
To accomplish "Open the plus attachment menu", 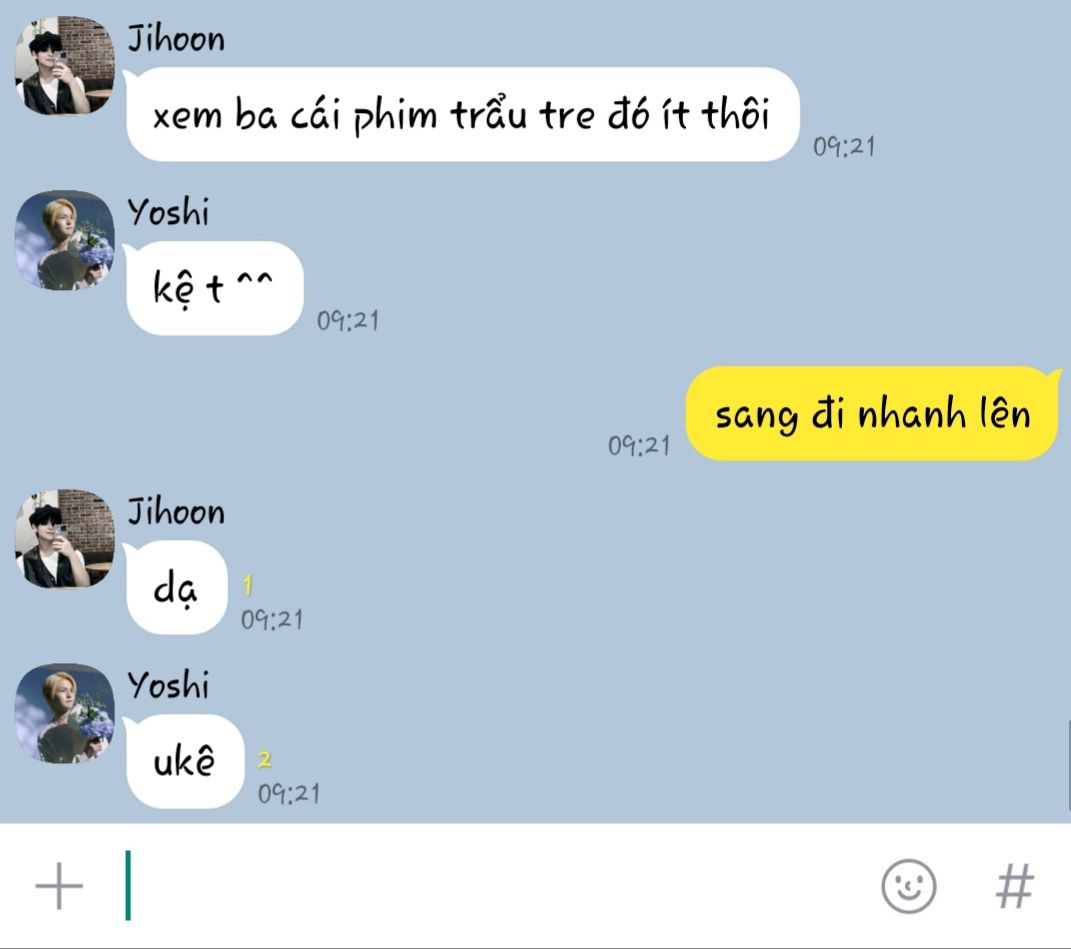I will [x=59, y=885].
